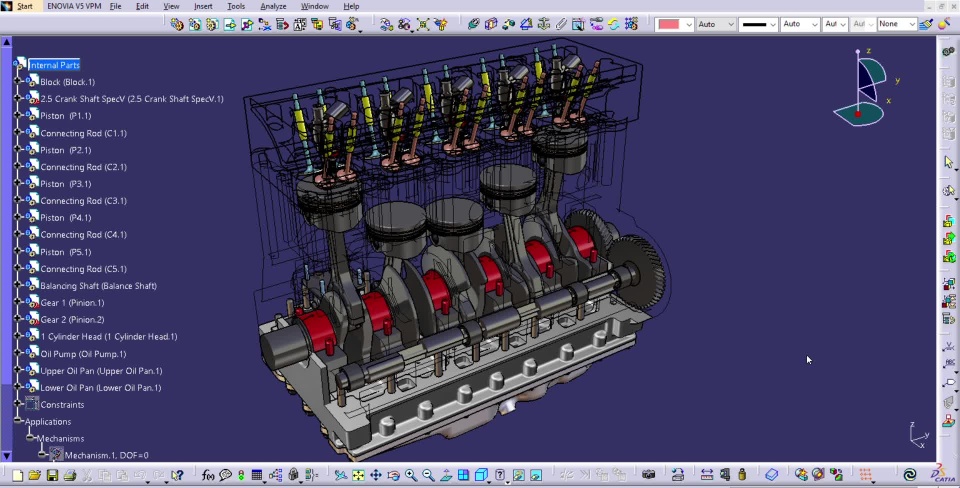
Task: Open the None layer dropdown
Action: (x=911, y=24)
